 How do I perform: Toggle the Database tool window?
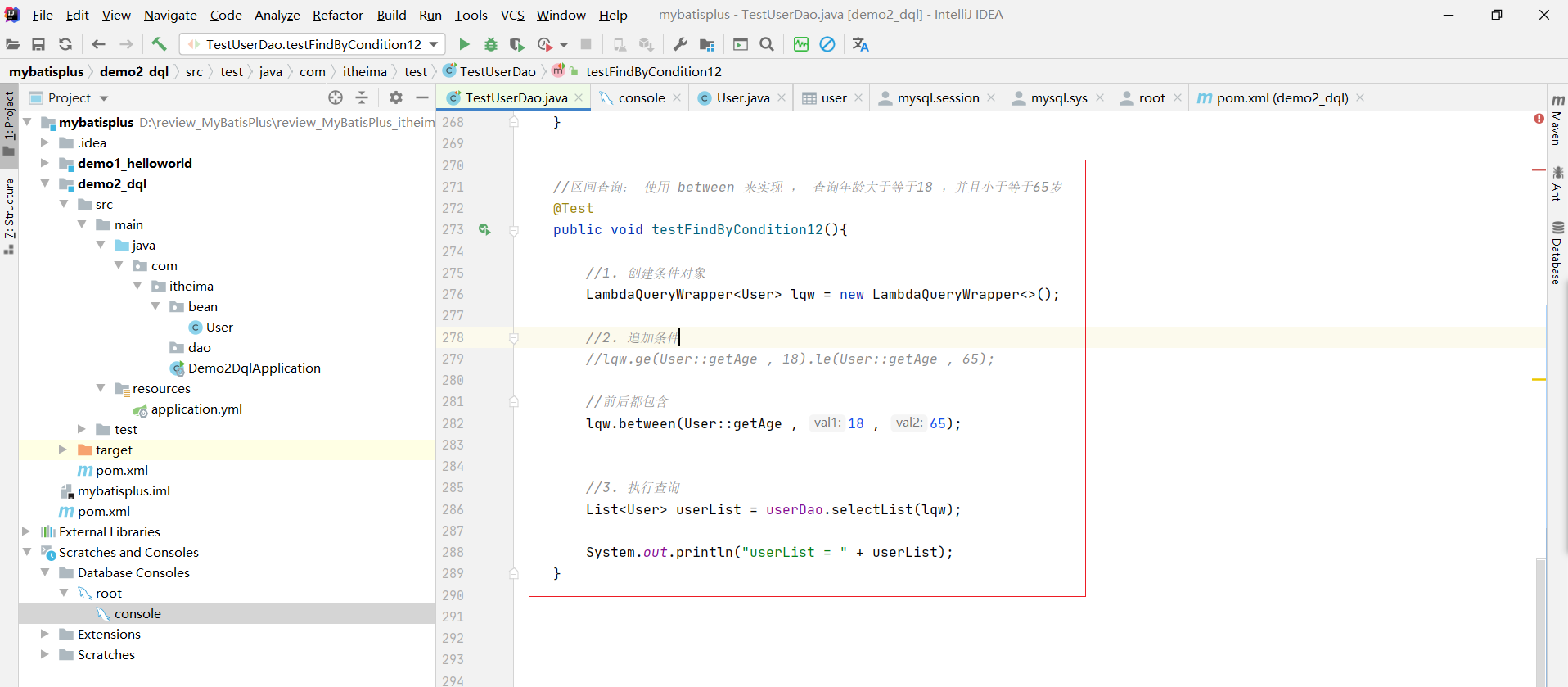[1557, 253]
